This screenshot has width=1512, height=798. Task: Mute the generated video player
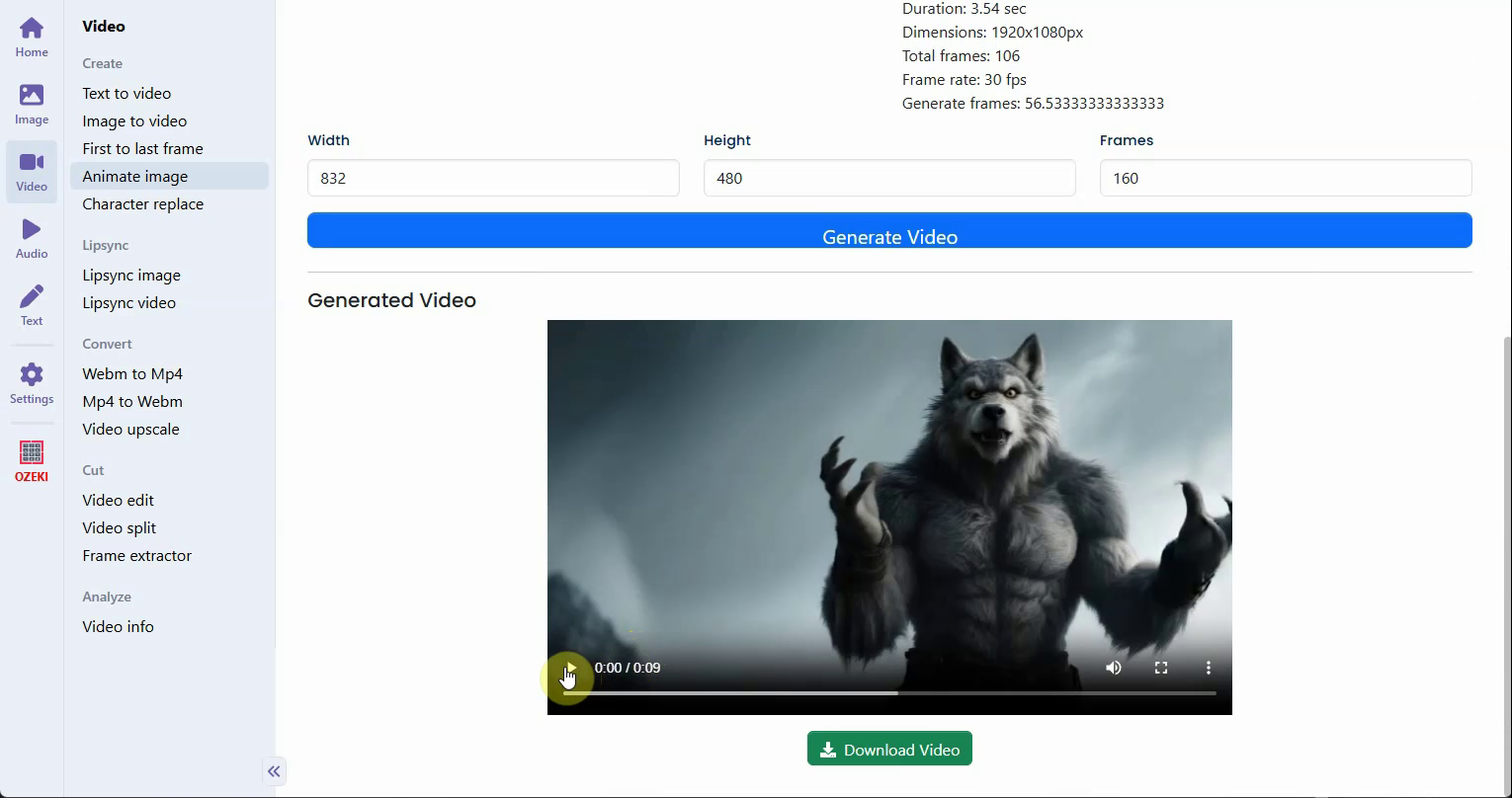[x=1114, y=668]
